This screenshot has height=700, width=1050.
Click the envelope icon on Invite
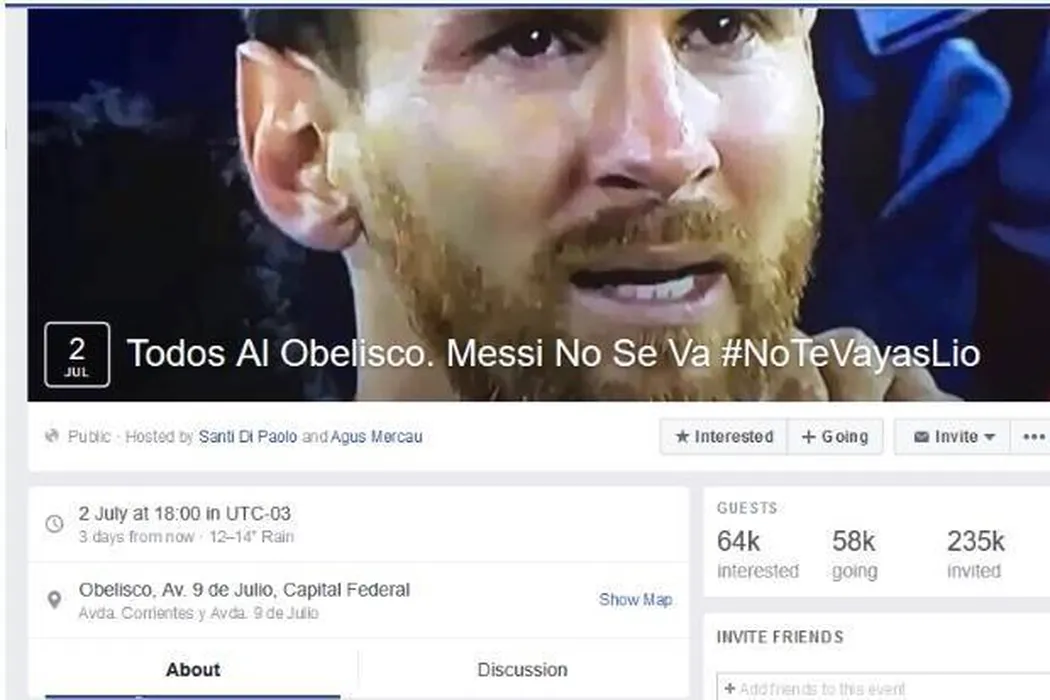[921, 437]
